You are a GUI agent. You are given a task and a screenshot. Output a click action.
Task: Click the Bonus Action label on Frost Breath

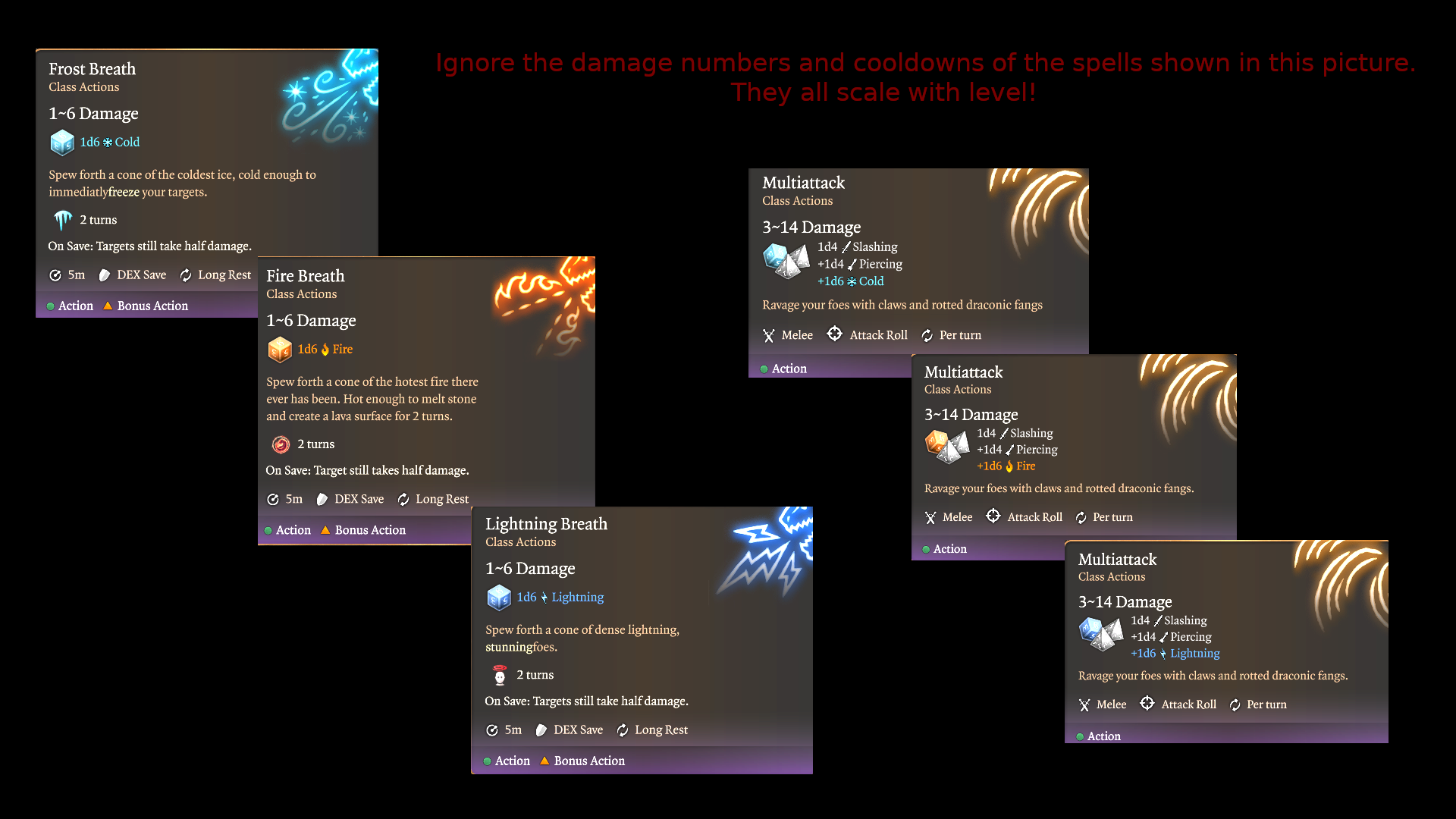152,306
